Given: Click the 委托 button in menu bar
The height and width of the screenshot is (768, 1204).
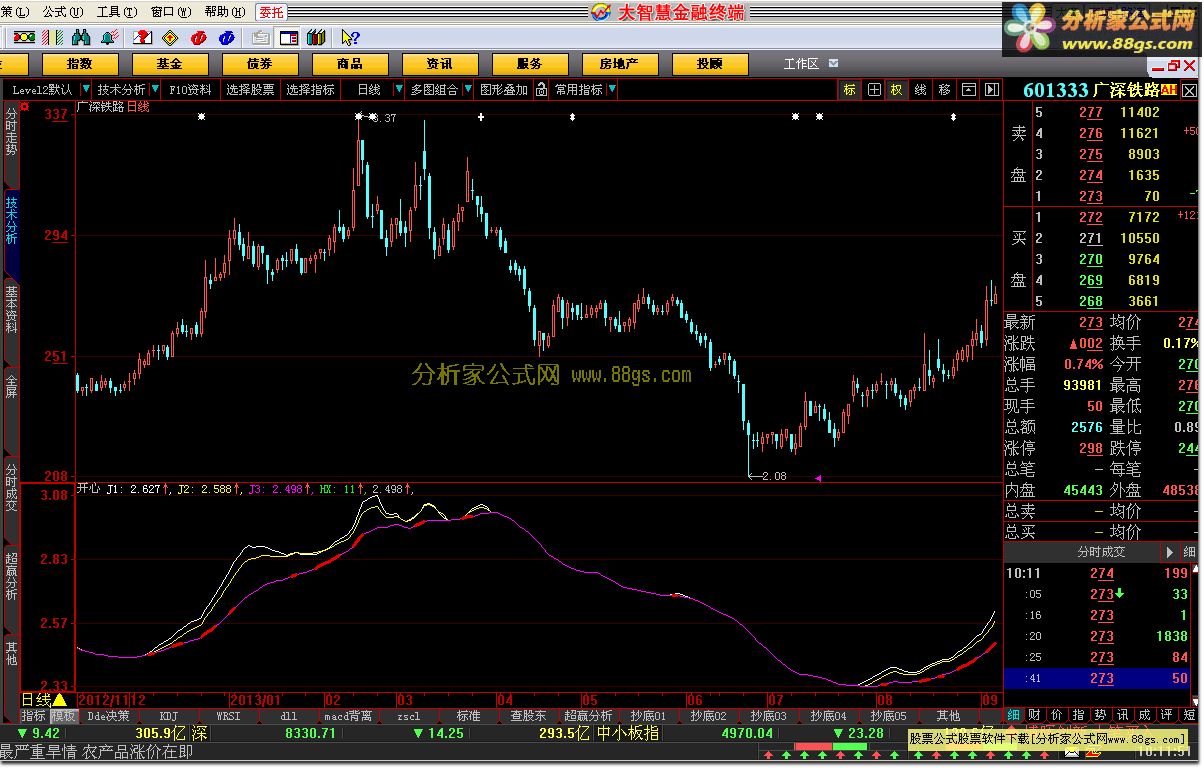Looking at the screenshot, I should [x=271, y=12].
